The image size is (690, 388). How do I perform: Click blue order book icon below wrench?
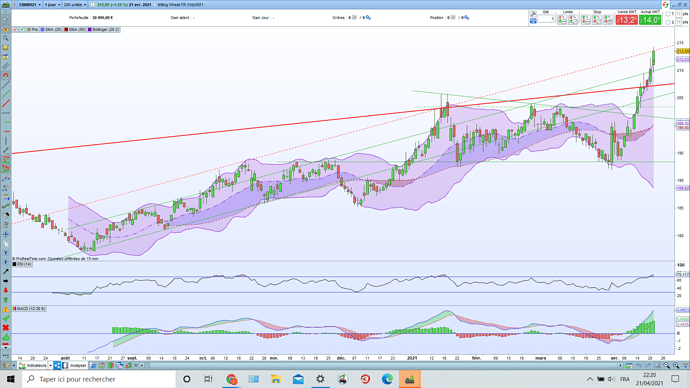tap(533, 21)
